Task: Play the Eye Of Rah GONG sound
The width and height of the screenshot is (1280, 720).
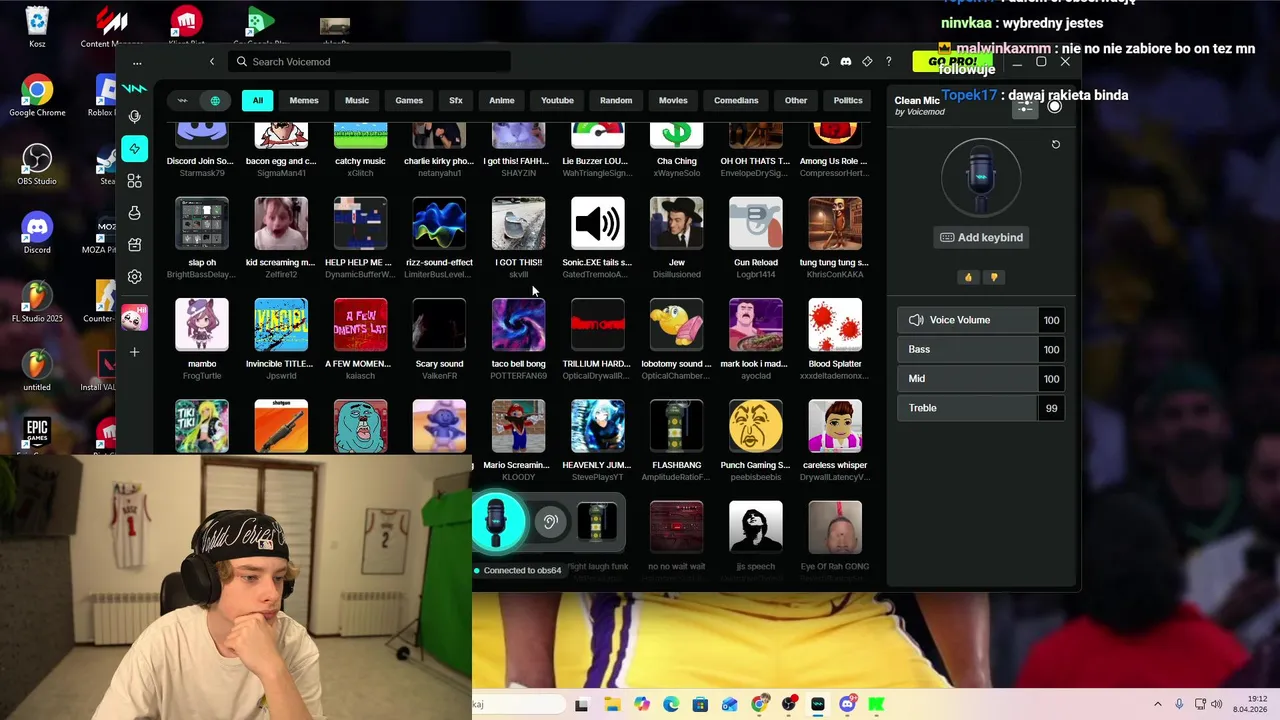Action: 835,527
